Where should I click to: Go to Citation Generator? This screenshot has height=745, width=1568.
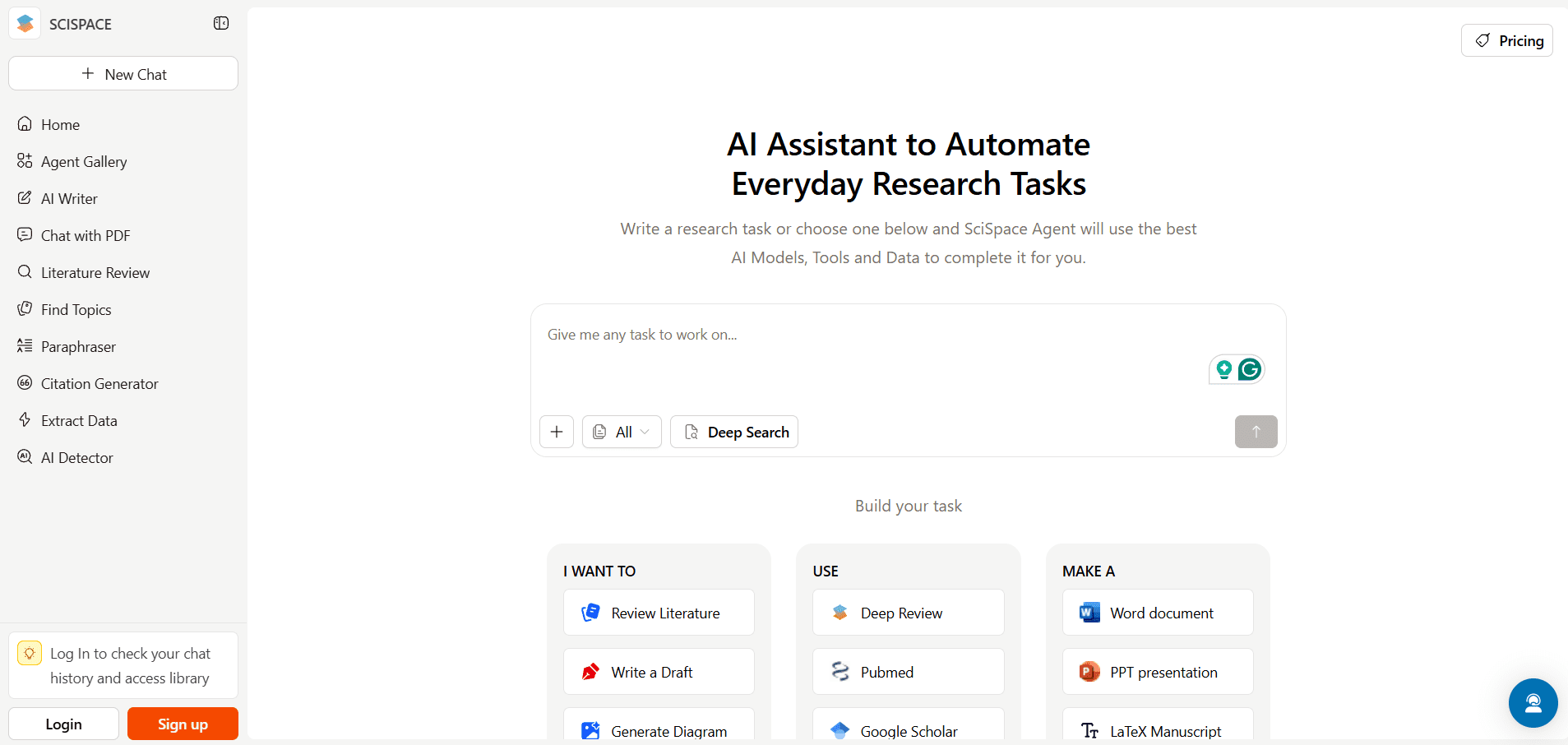tap(99, 384)
